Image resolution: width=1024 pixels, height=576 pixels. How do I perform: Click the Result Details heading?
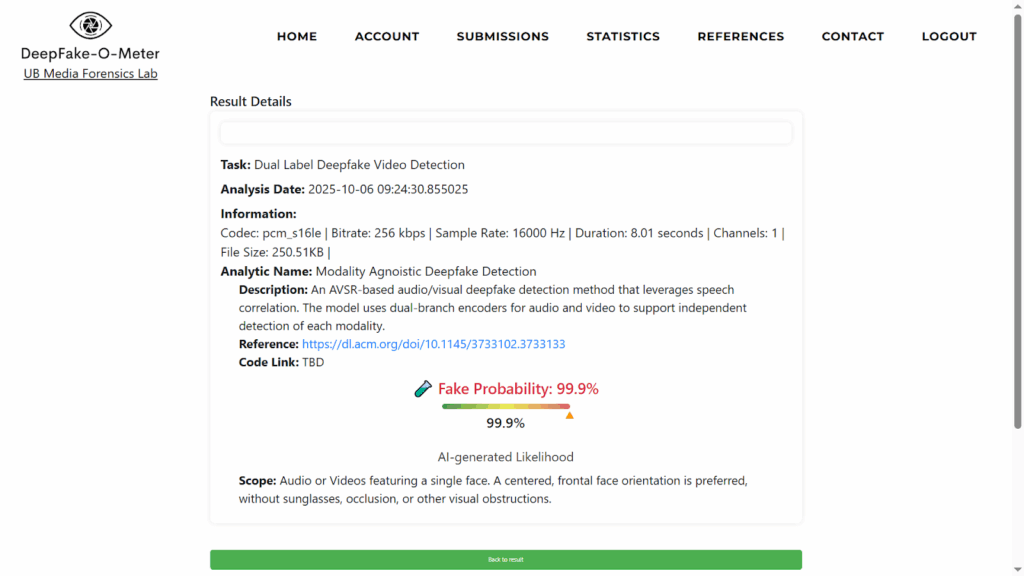click(251, 101)
